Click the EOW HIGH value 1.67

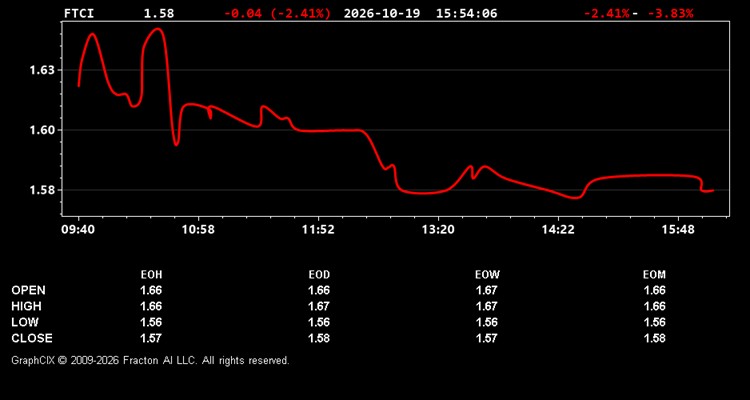click(487, 306)
